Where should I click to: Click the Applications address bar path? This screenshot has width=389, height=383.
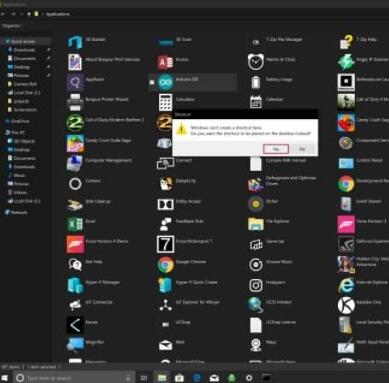coord(58,14)
